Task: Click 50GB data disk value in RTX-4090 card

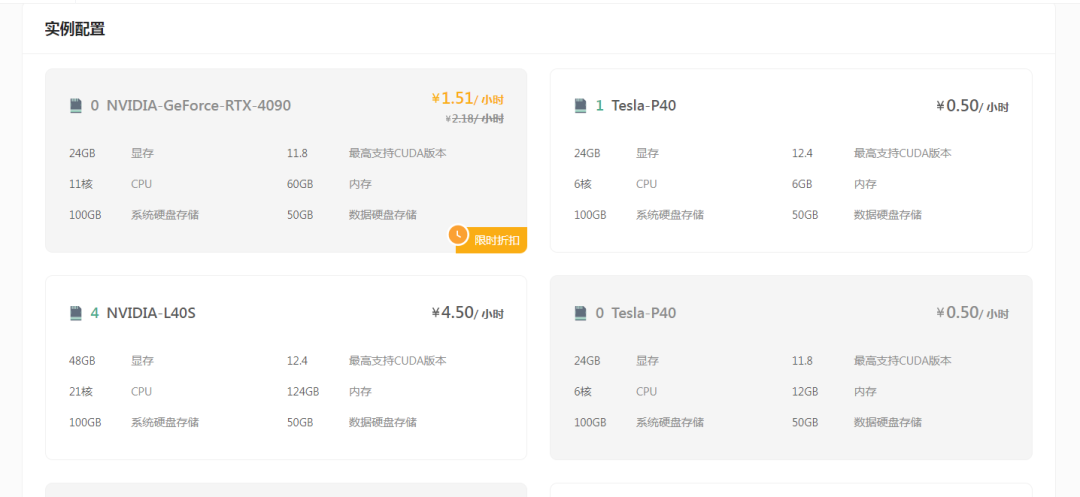Action: (300, 215)
